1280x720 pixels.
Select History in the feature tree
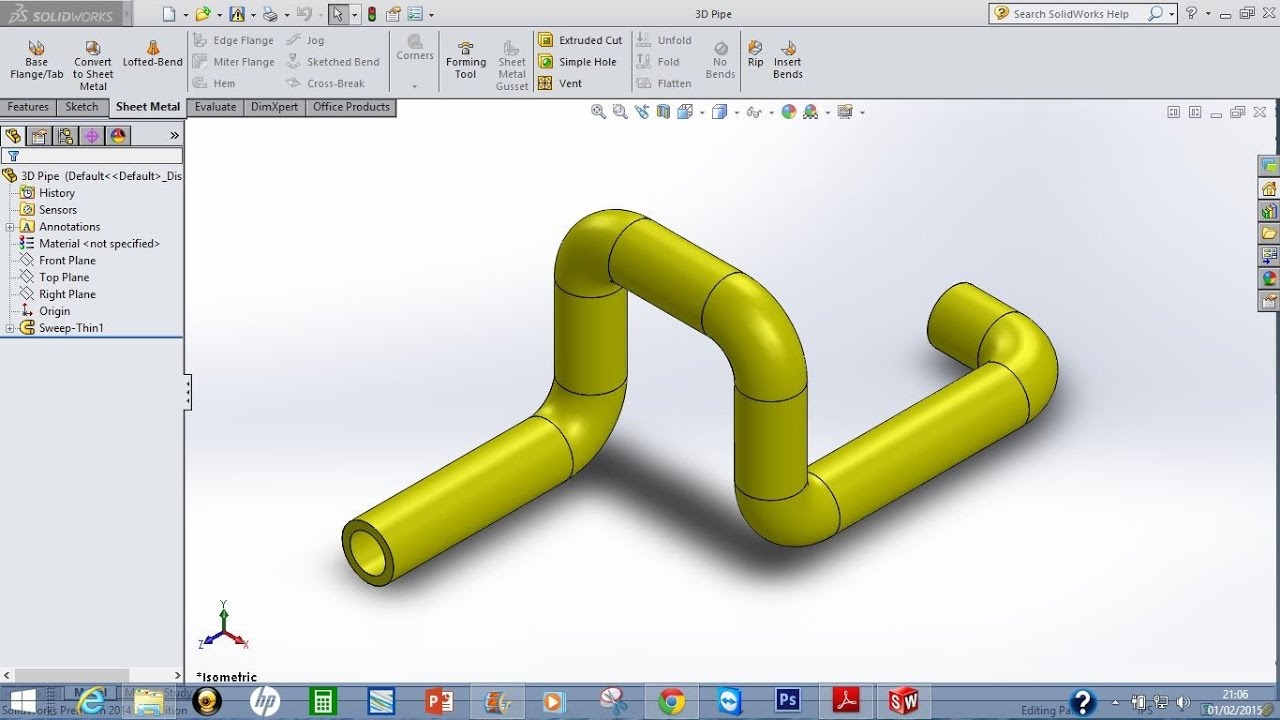(x=48, y=193)
